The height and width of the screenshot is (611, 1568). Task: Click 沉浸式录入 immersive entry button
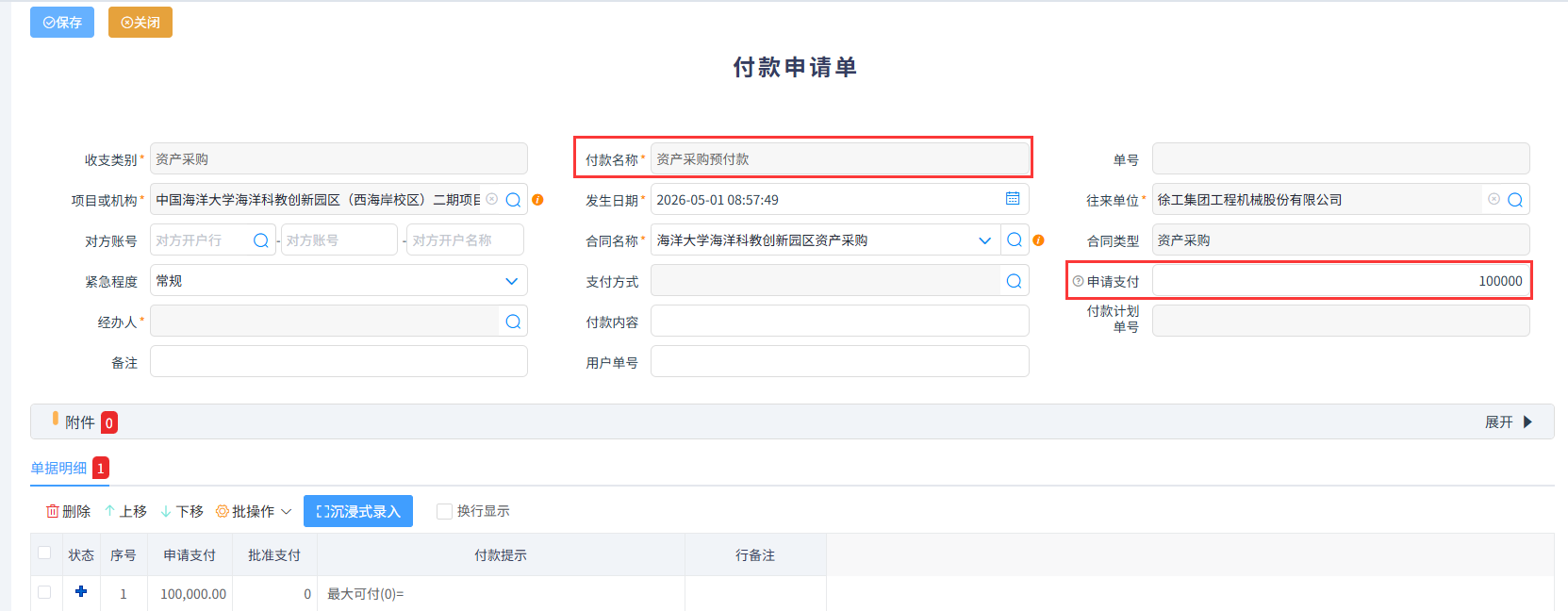358,511
